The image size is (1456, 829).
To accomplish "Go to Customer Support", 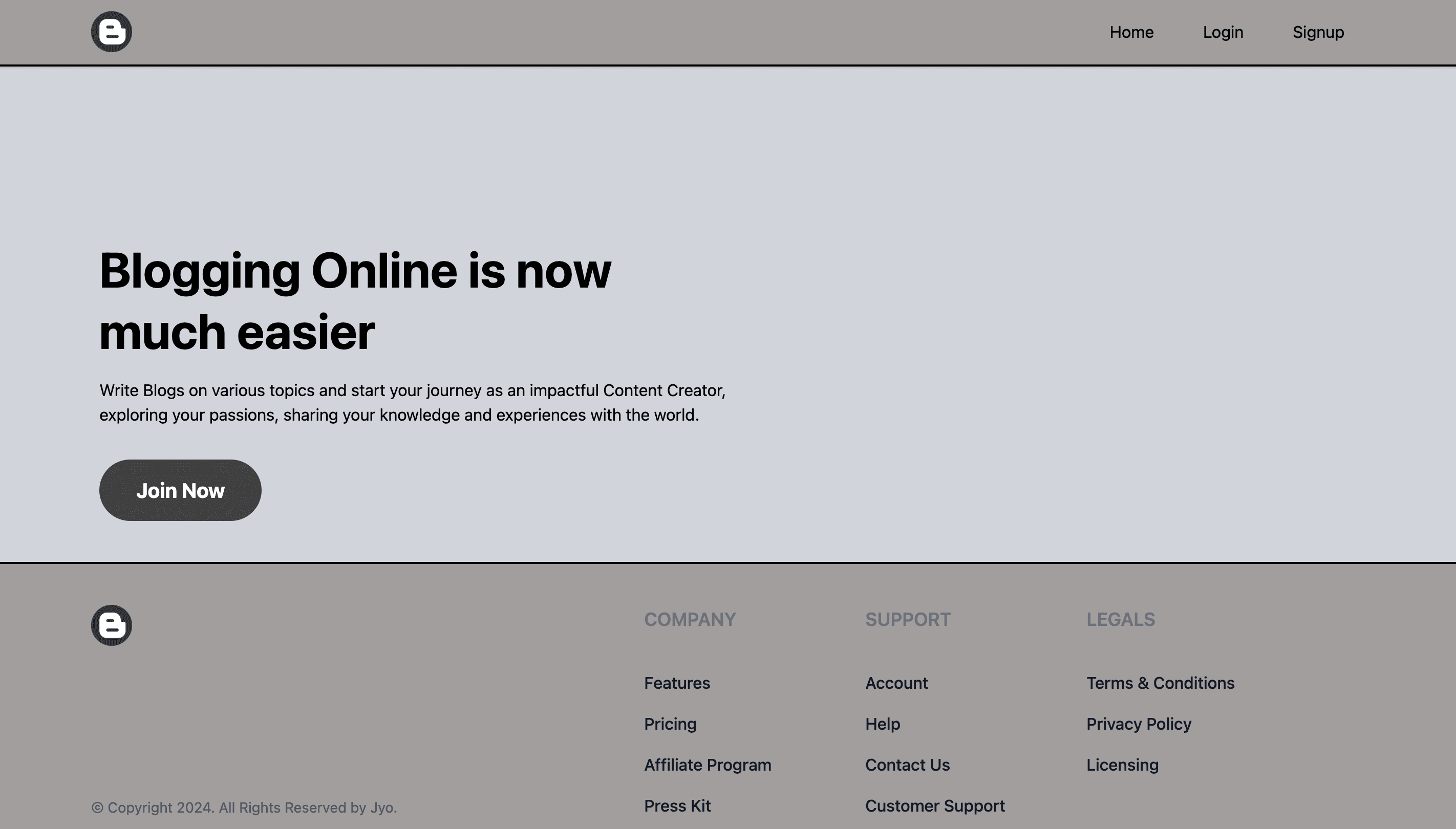I will 934,805.
